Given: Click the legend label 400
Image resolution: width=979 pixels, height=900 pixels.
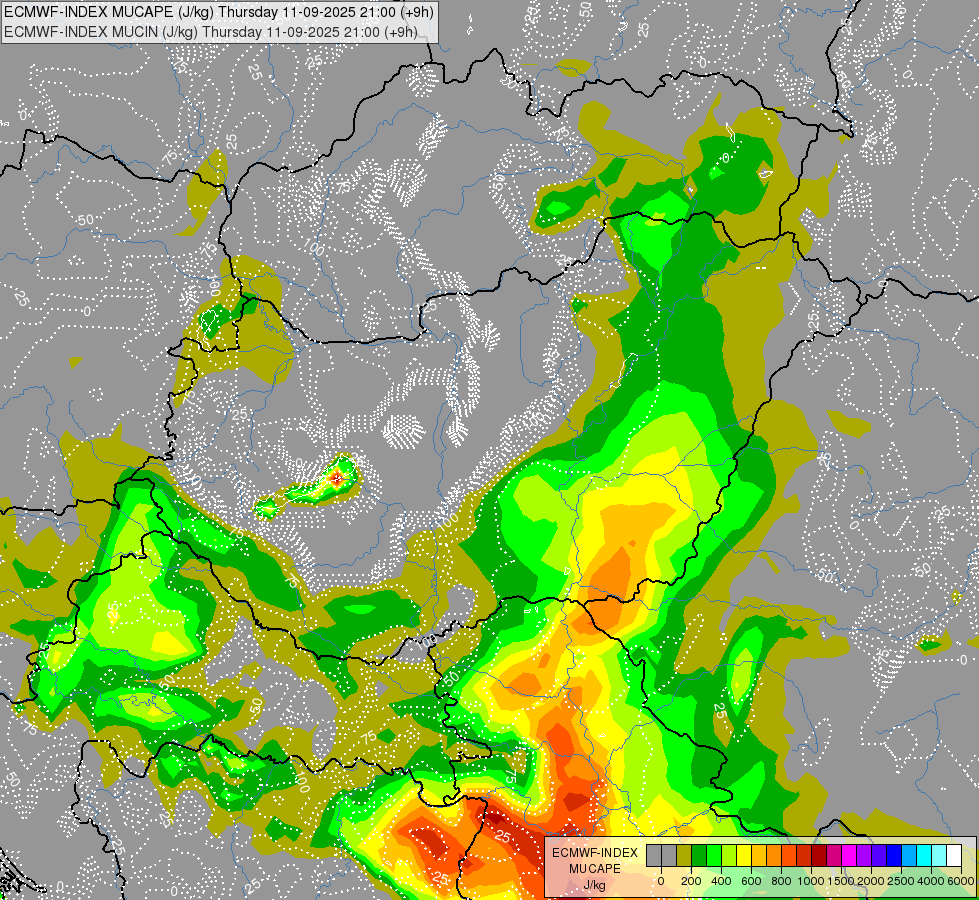Looking at the screenshot, I should [721, 881].
